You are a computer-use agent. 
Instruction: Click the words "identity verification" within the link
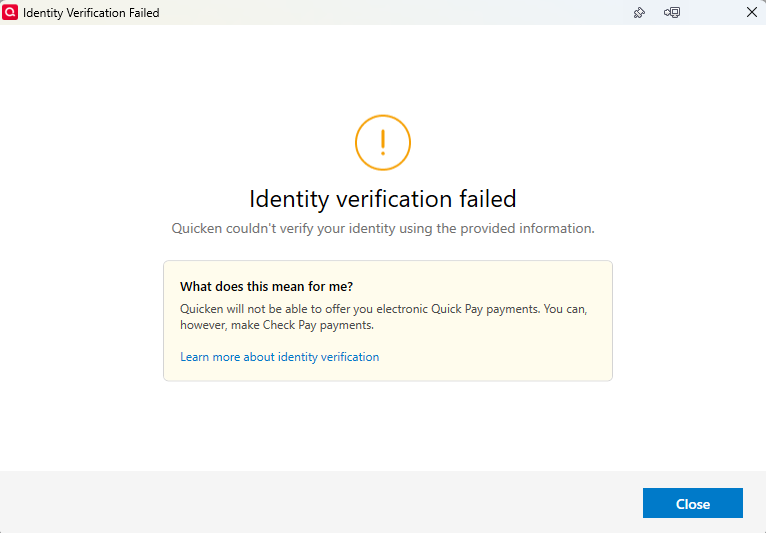coord(328,357)
